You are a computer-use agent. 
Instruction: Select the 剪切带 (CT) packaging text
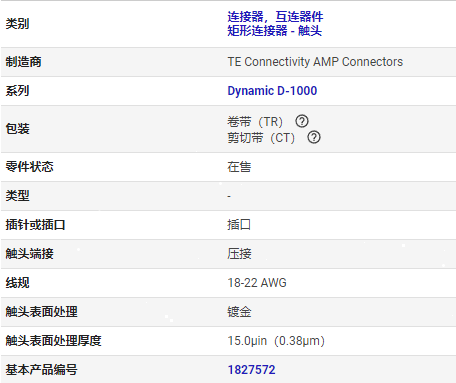[x=261, y=138]
